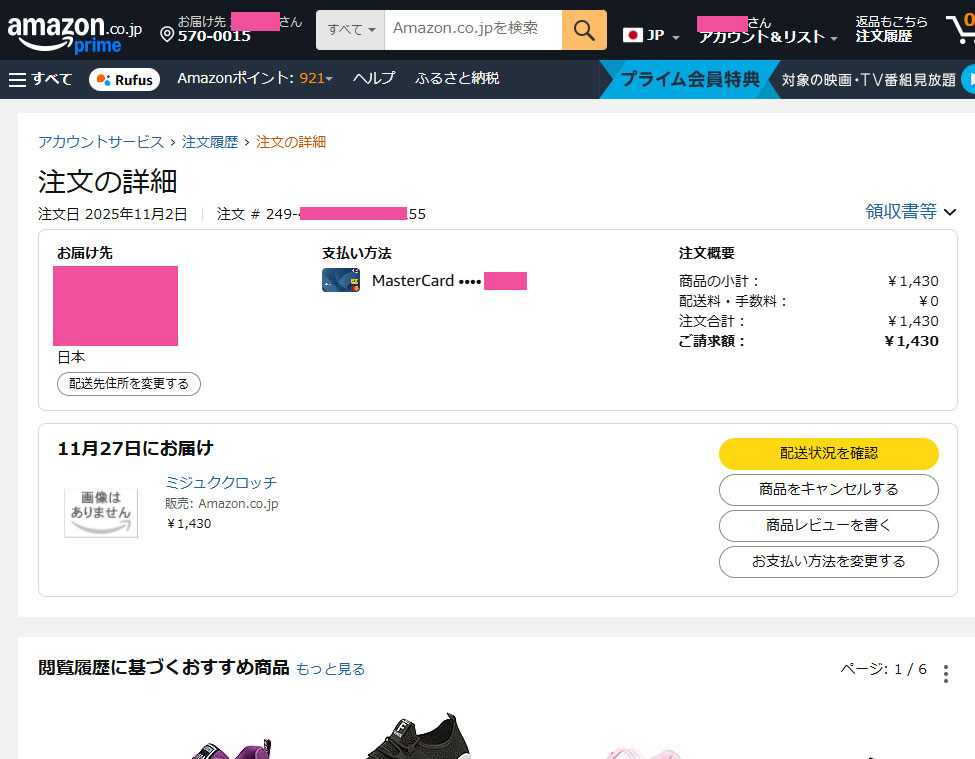Click the Amazon.co.jp prime logo
The width and height of the screenshot is (975, 759).
tap(74, 32)
